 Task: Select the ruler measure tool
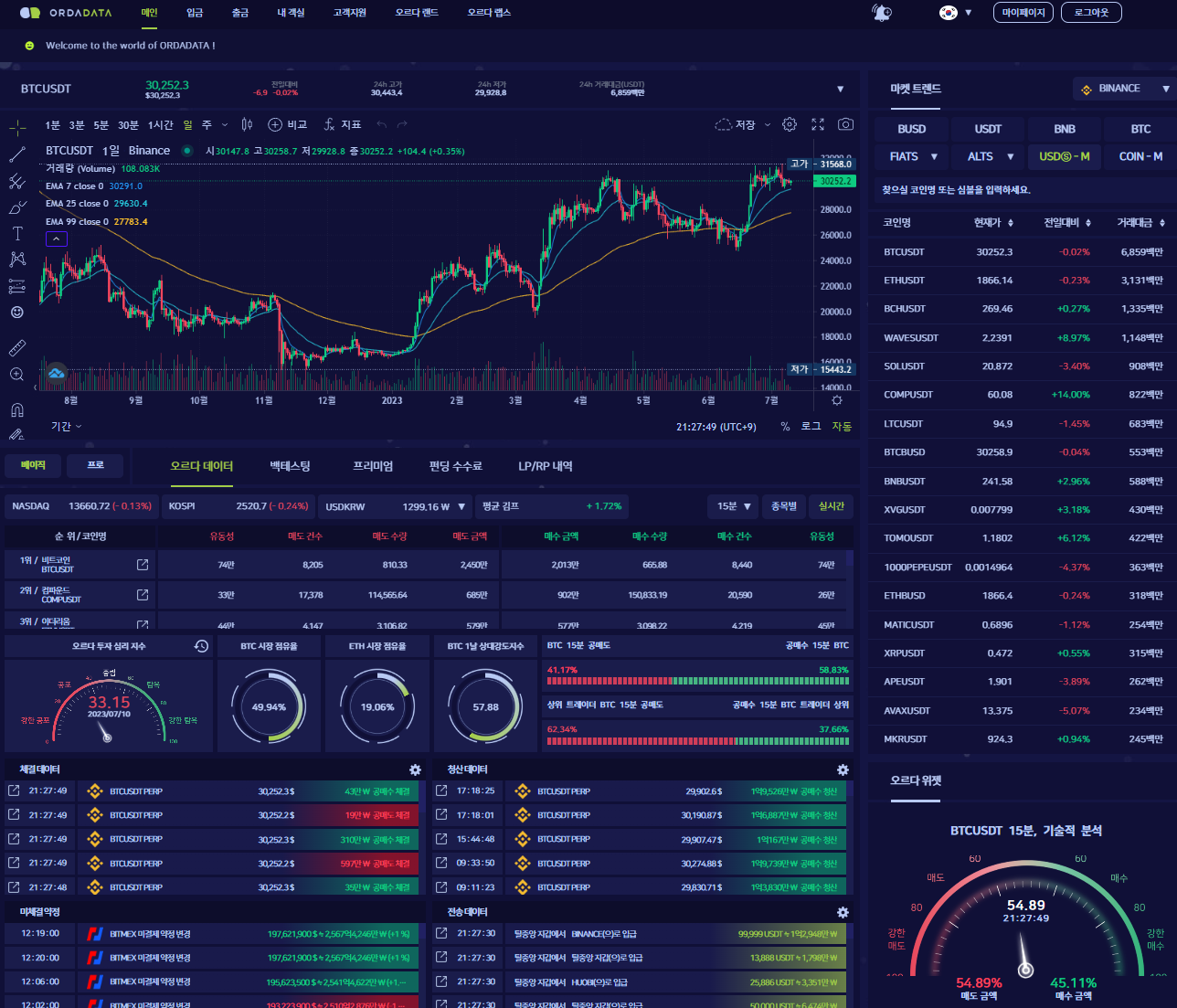[x=17, y=348]
